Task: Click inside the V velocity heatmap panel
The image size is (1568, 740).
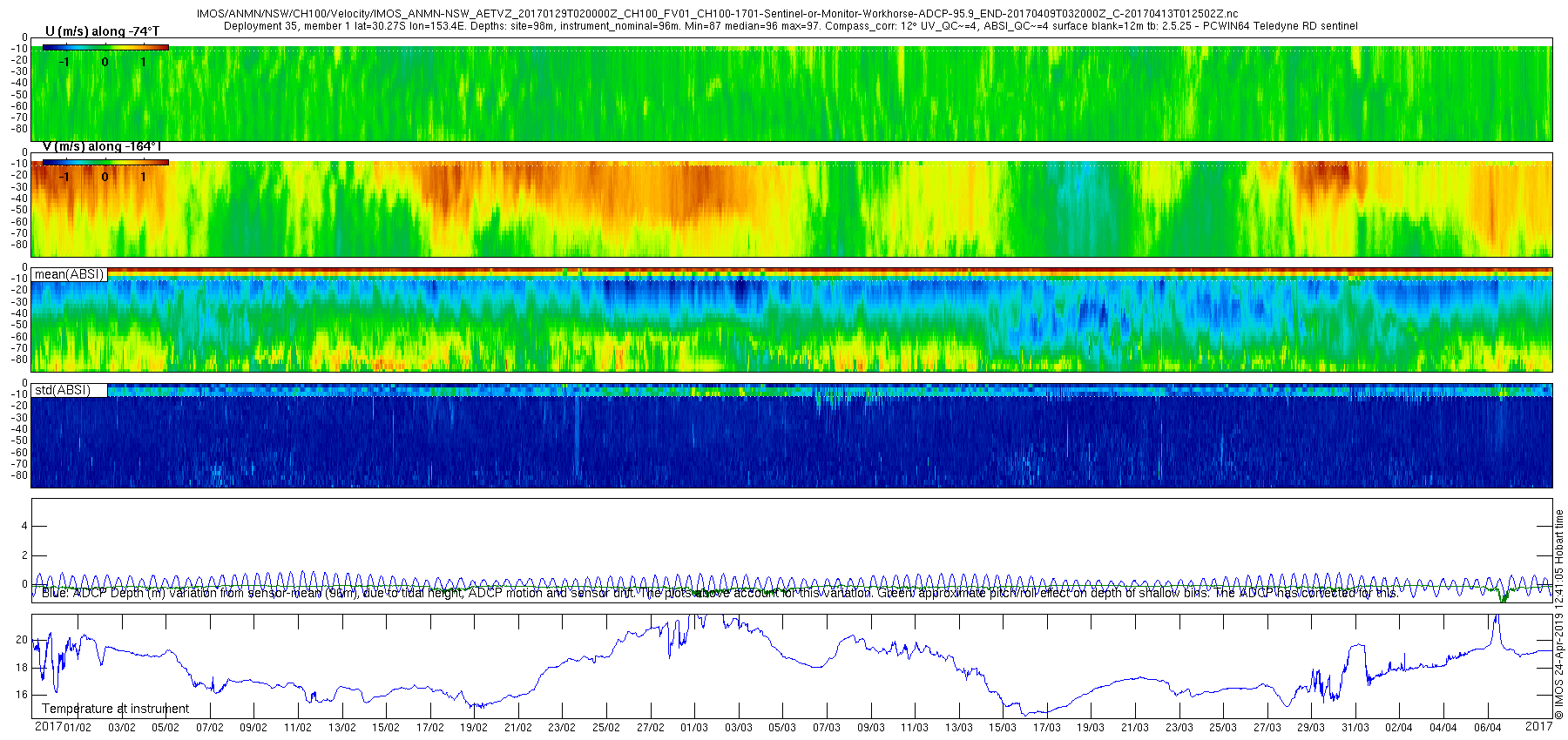Action: (792, 205)
